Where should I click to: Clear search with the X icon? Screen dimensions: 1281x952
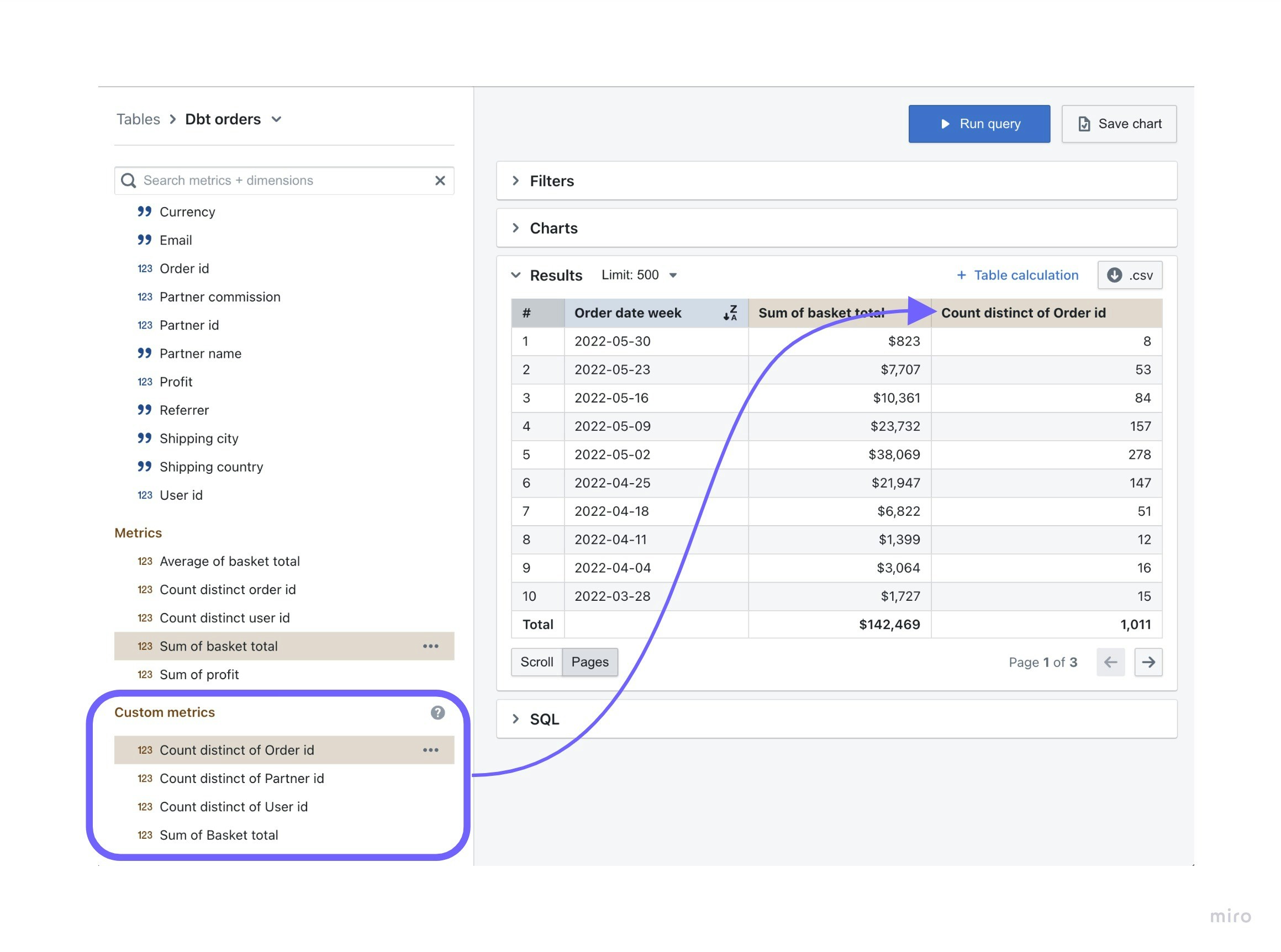(440, 181)
